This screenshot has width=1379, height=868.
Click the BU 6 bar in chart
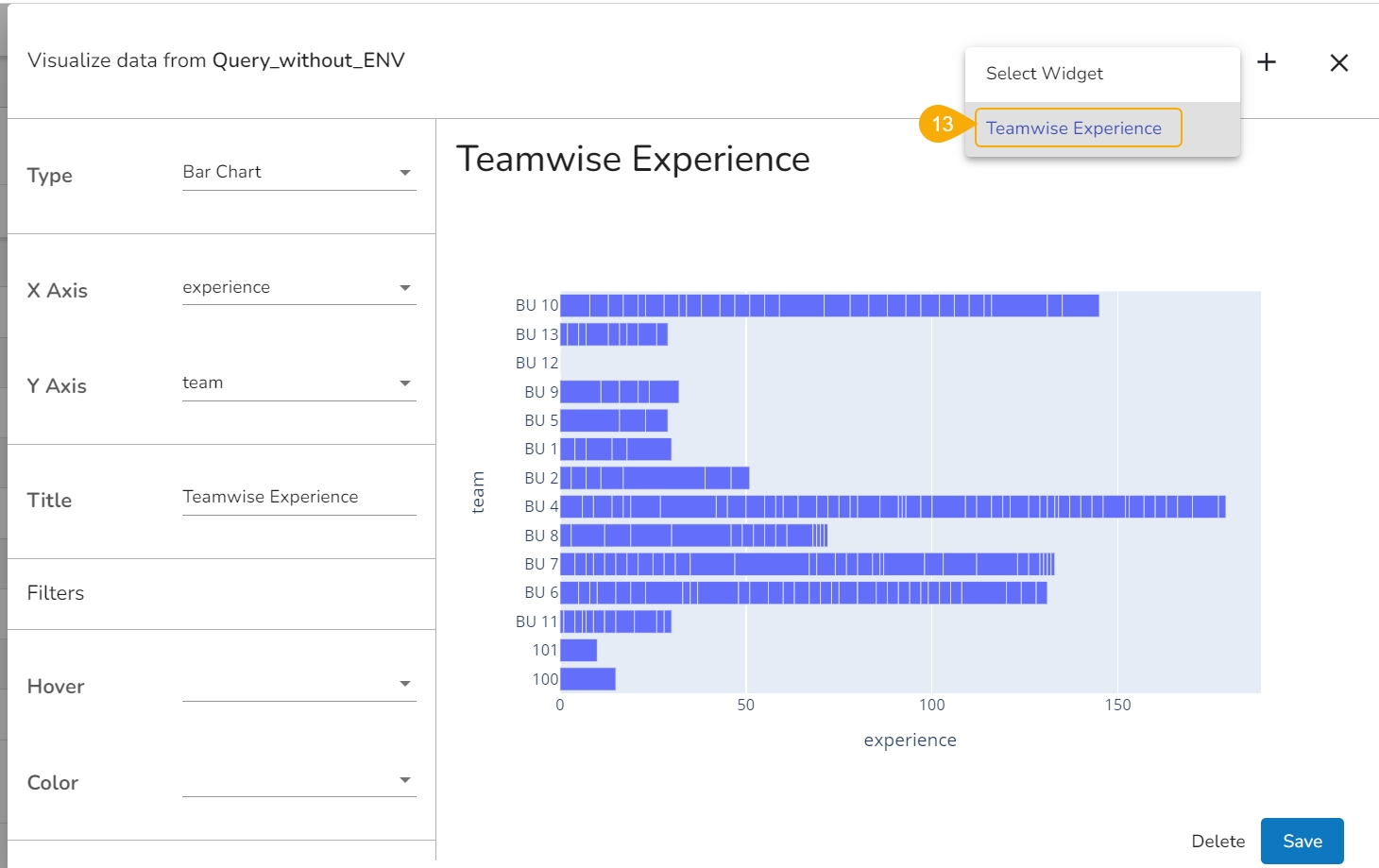click(803, 592)
